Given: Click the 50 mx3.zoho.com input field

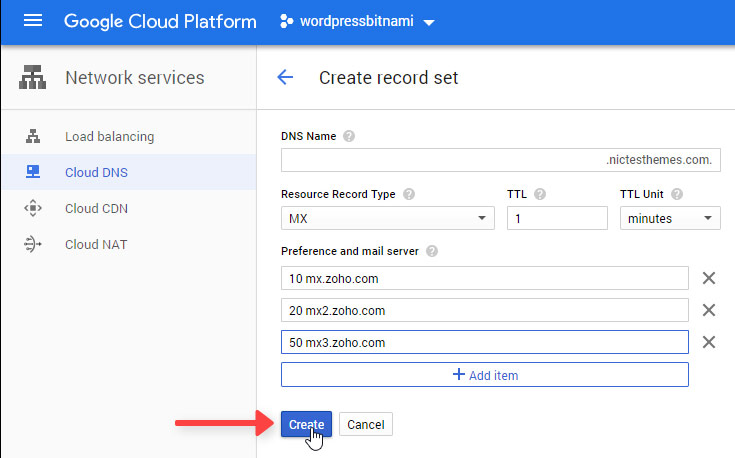Looking at the screenshot, I should pyautogui.click(x=485, y=342).
